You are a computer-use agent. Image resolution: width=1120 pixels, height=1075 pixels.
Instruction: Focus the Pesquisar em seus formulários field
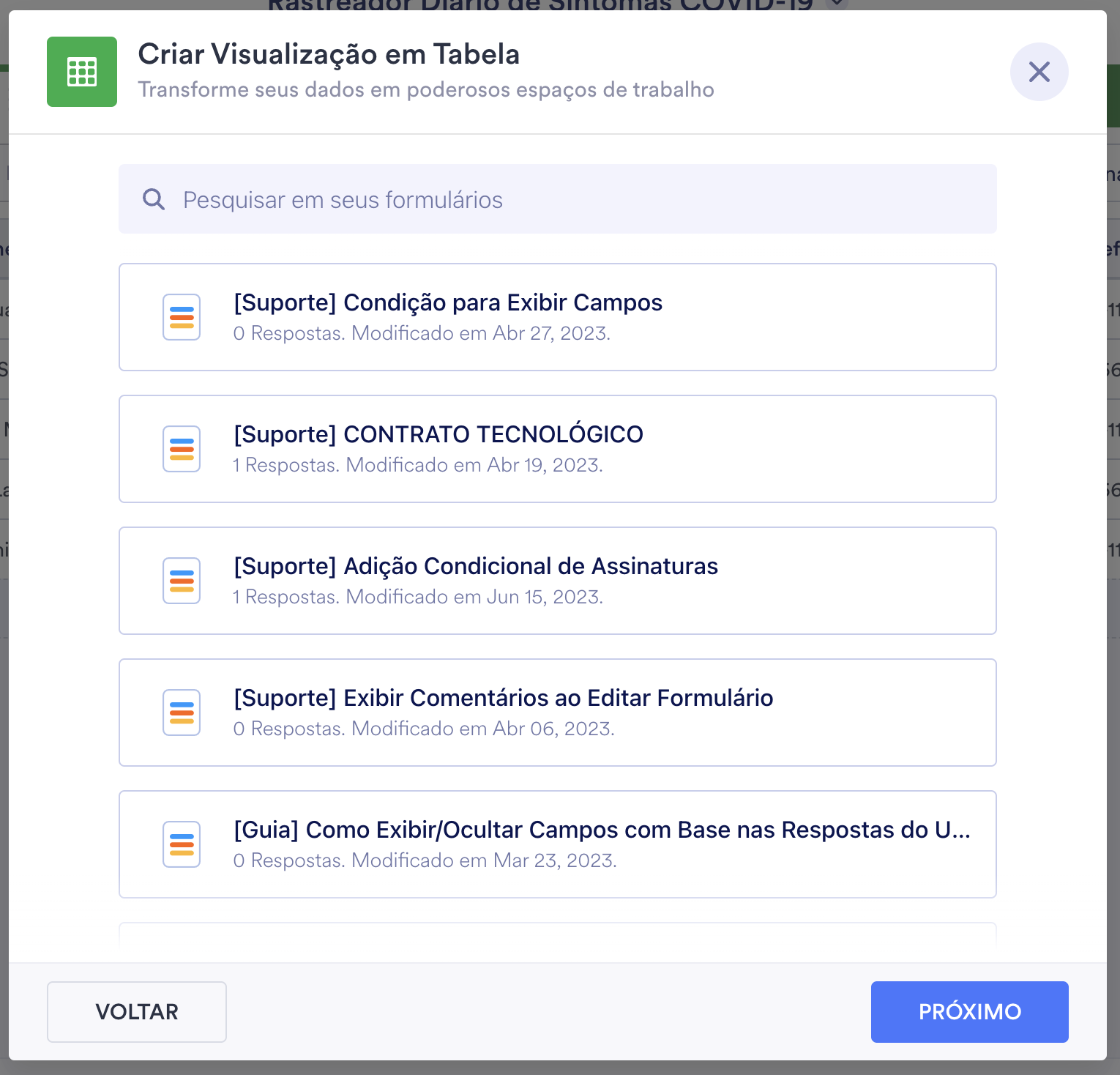point(571,199)
